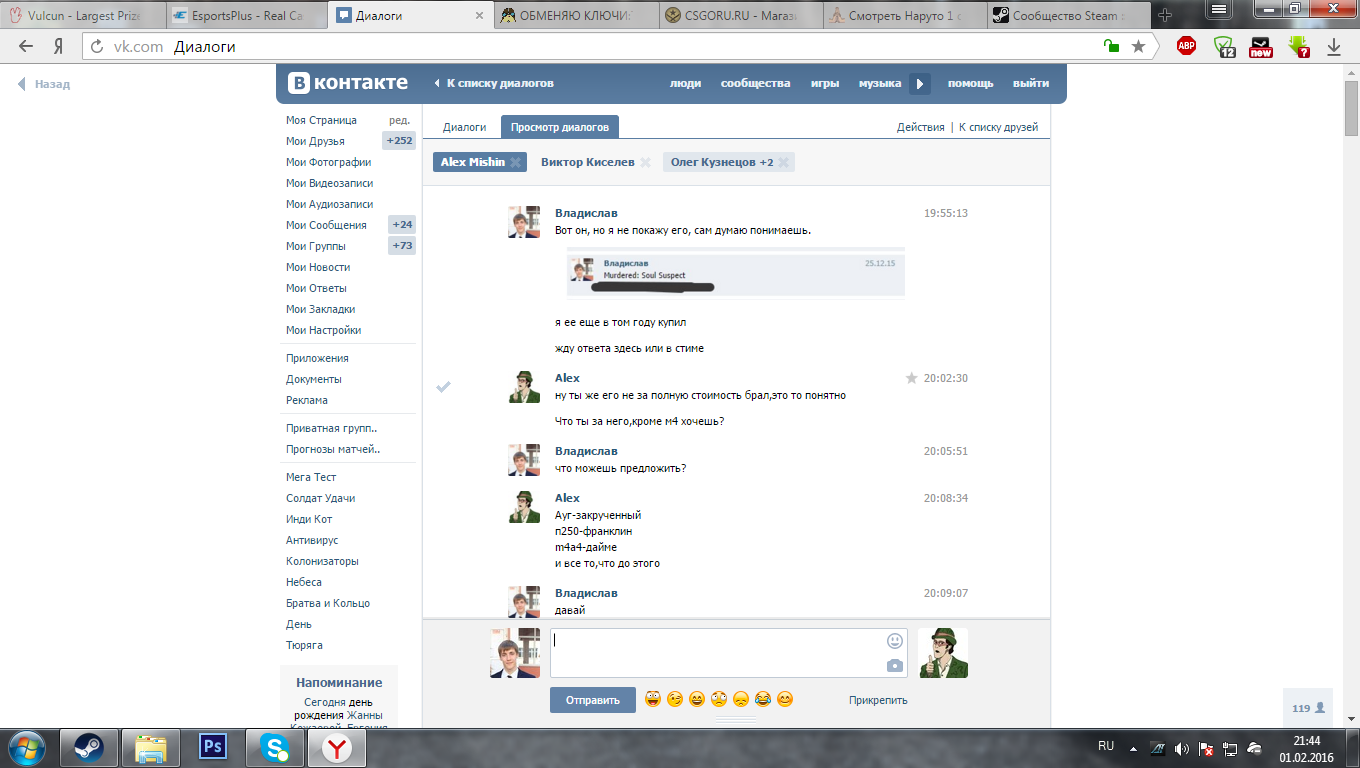Open the emoji picker smiley in message box
This screenshot has height=768, width=1360.
[x=894, y=641]
